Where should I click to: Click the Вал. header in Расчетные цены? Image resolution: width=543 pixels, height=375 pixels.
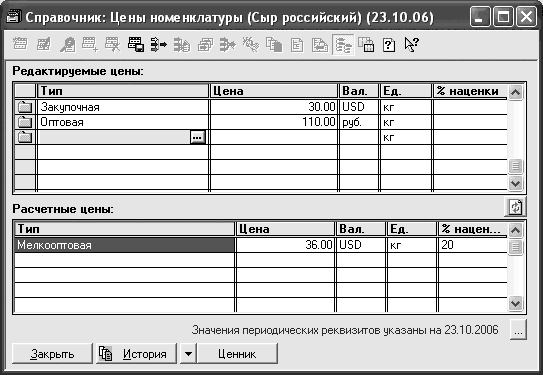361,229
